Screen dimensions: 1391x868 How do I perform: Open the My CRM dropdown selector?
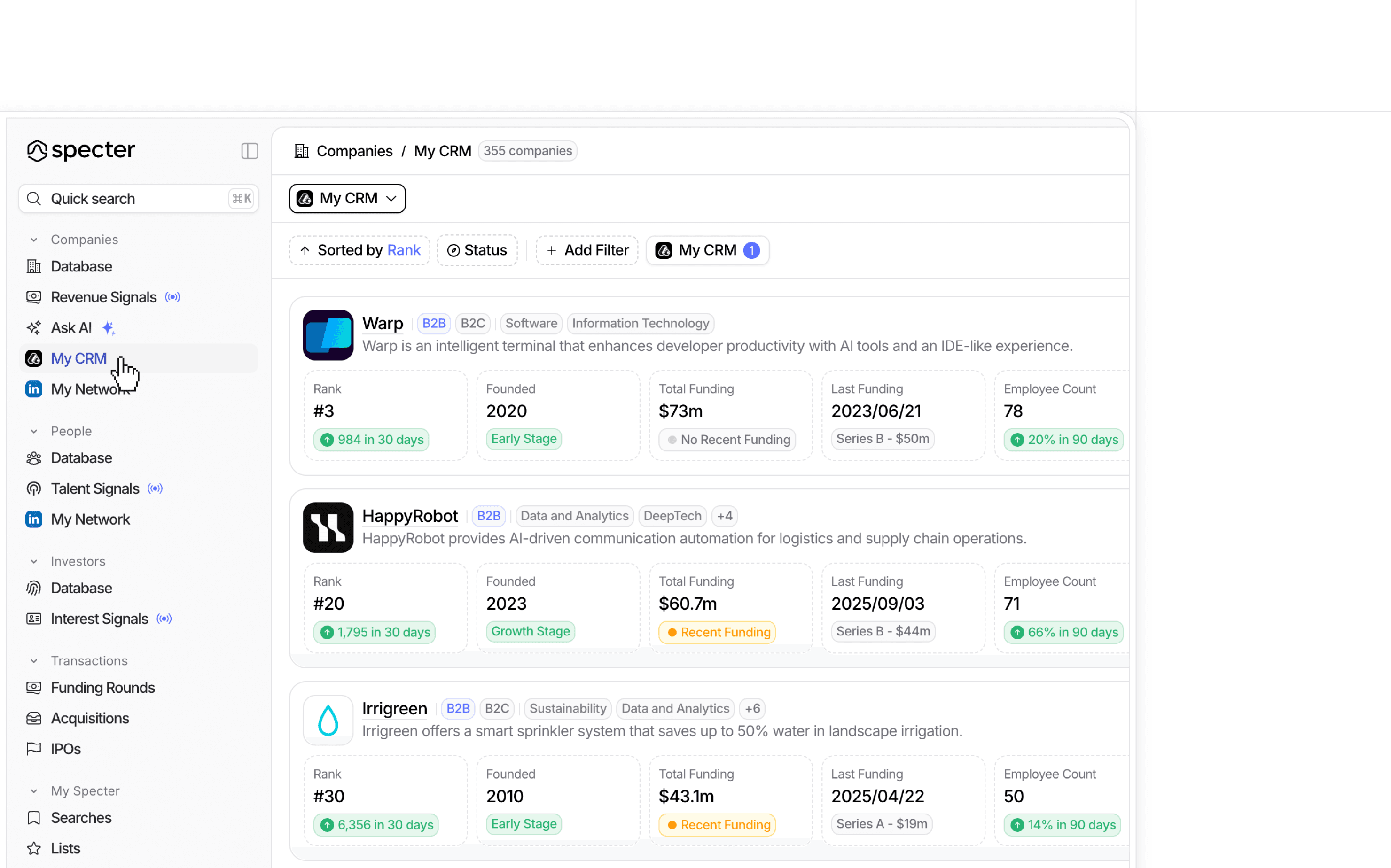(347, 199)
